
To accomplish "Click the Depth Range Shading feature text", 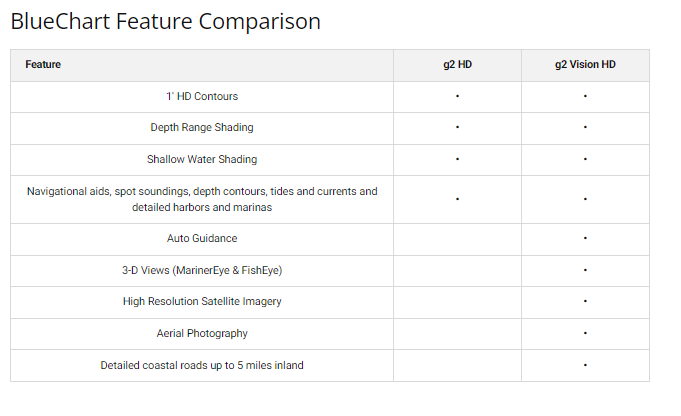I will [x=202, y=127].
